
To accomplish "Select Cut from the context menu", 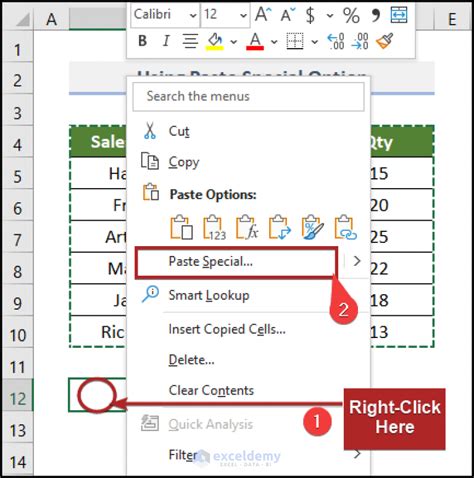I will pos(179,131).
